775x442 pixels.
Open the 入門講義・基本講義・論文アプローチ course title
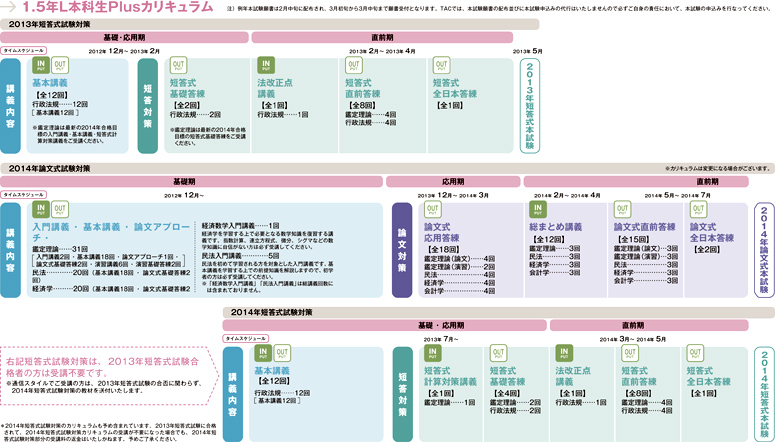pyautogui.click(x=108, y=227)
